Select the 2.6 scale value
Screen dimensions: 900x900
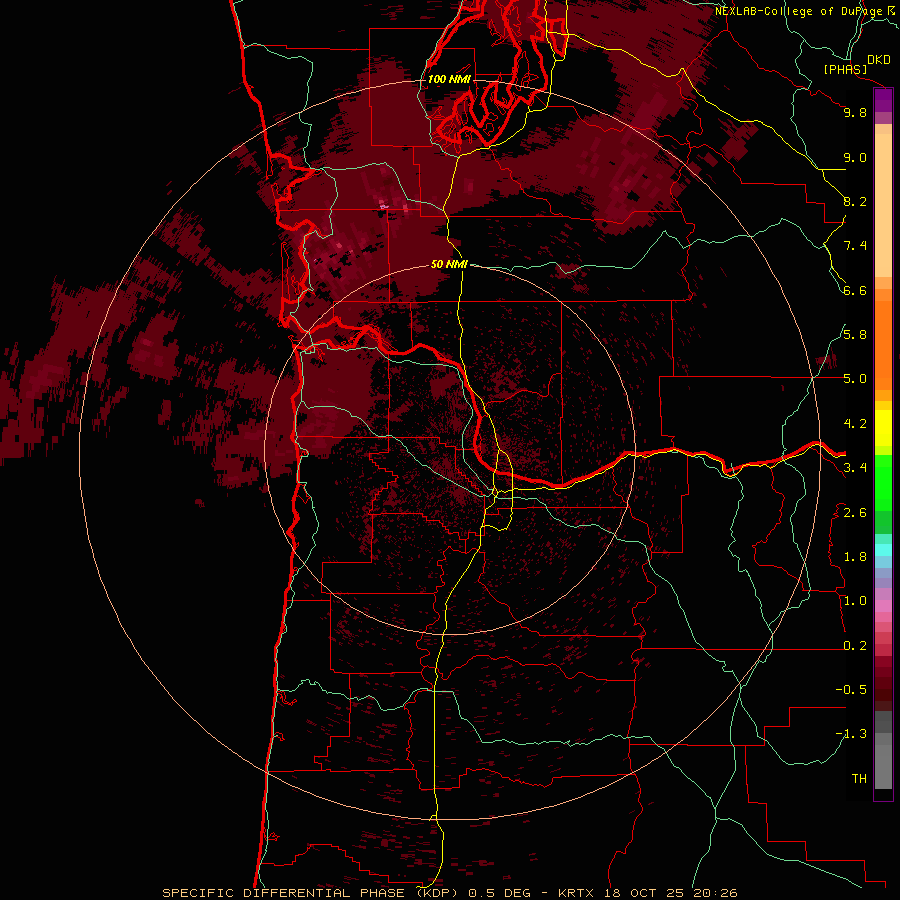point(855,513)
